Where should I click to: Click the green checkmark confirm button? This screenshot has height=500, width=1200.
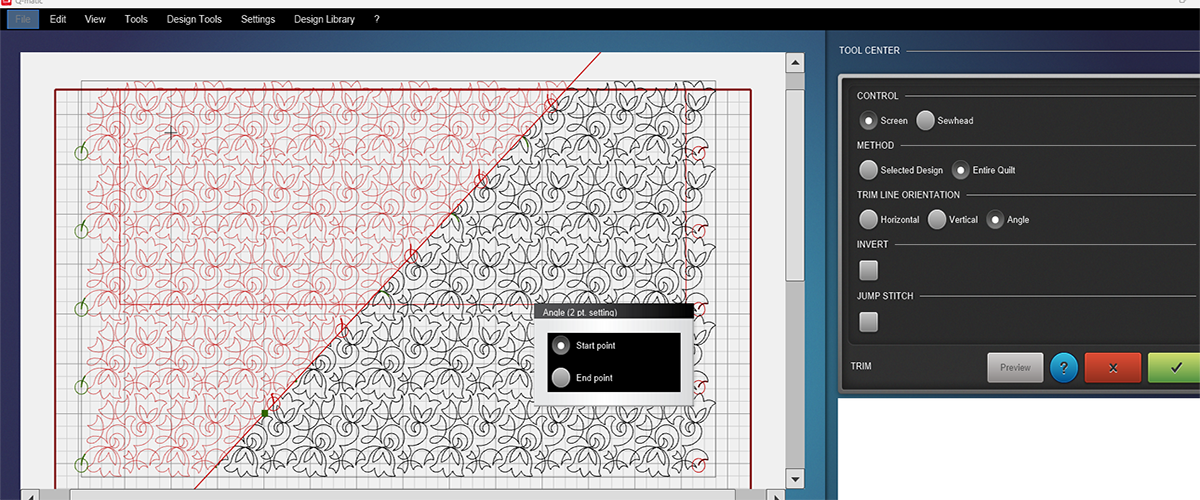(x=1174, y=367)
